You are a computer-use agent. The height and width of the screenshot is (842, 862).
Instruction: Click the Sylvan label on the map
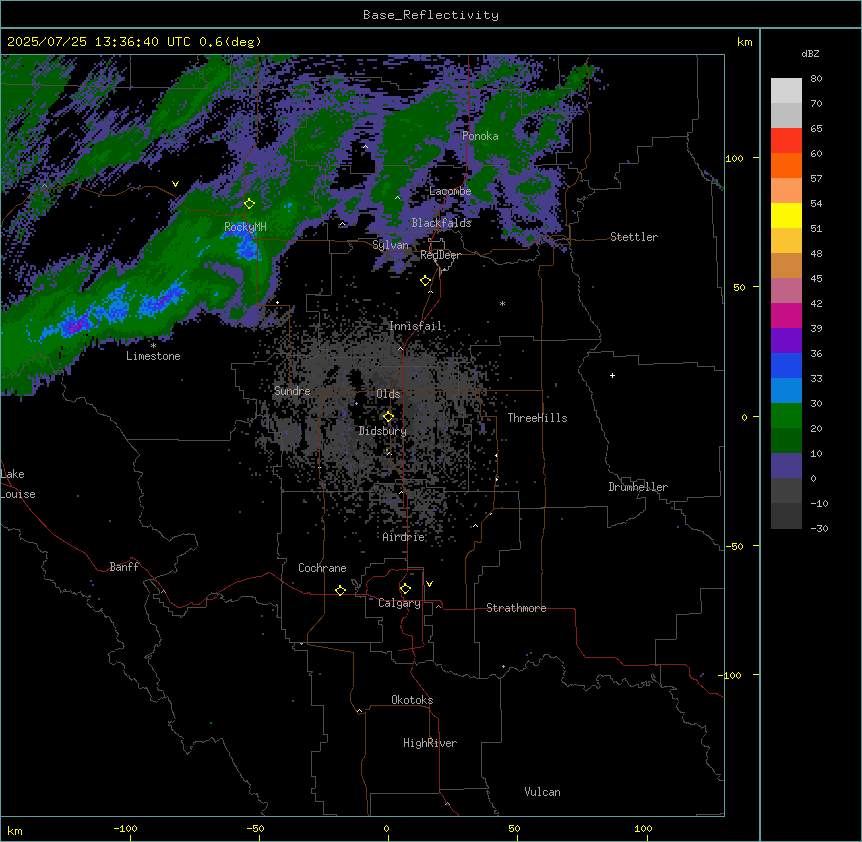coord(390,245)
